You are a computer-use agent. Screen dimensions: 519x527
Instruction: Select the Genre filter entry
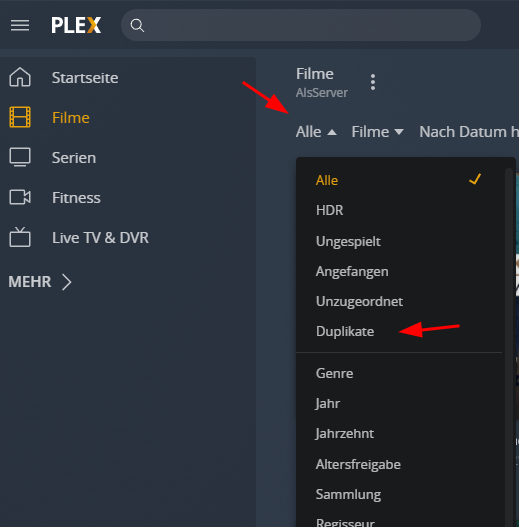334,373
